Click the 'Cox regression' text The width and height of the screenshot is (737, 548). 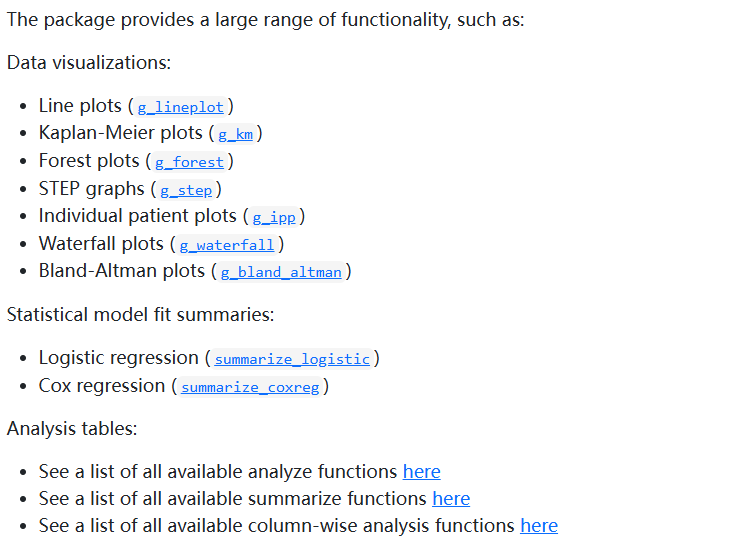click(x=101, y=386)
